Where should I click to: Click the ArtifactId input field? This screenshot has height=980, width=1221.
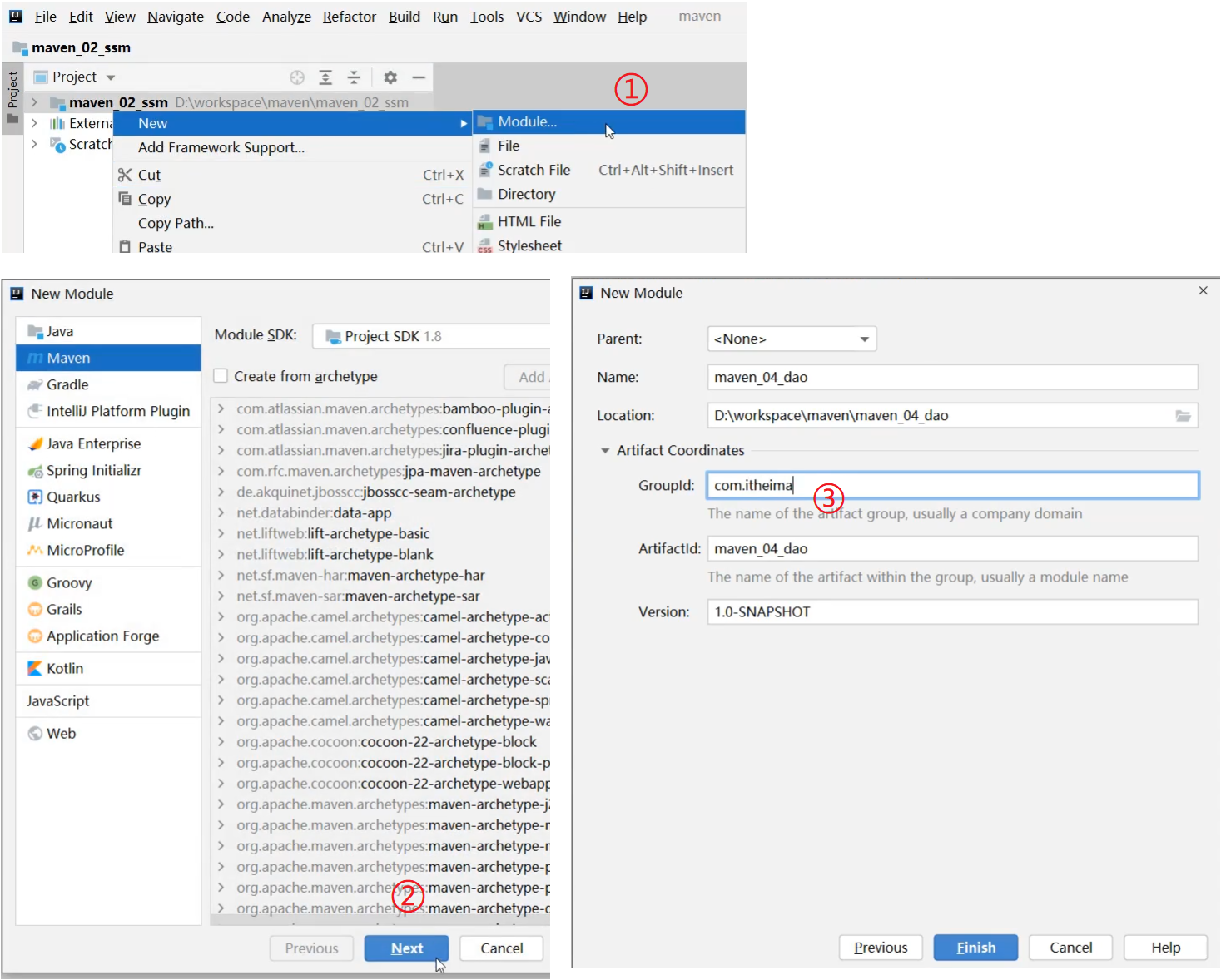pos(952,548)
